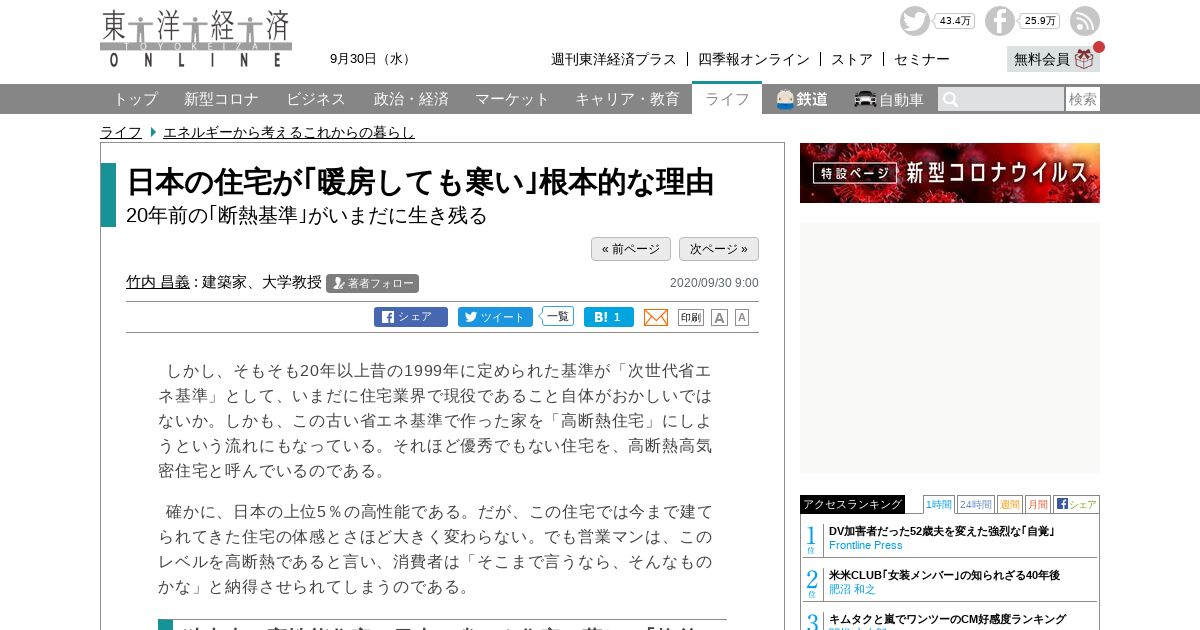
Task: Open 肥沼 和之 author link
Action: click(x=852, y=589)
